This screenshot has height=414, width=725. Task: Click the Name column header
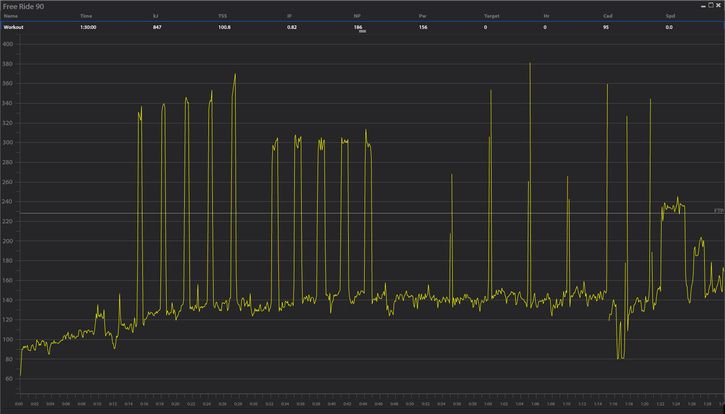(x=11, y=17)
